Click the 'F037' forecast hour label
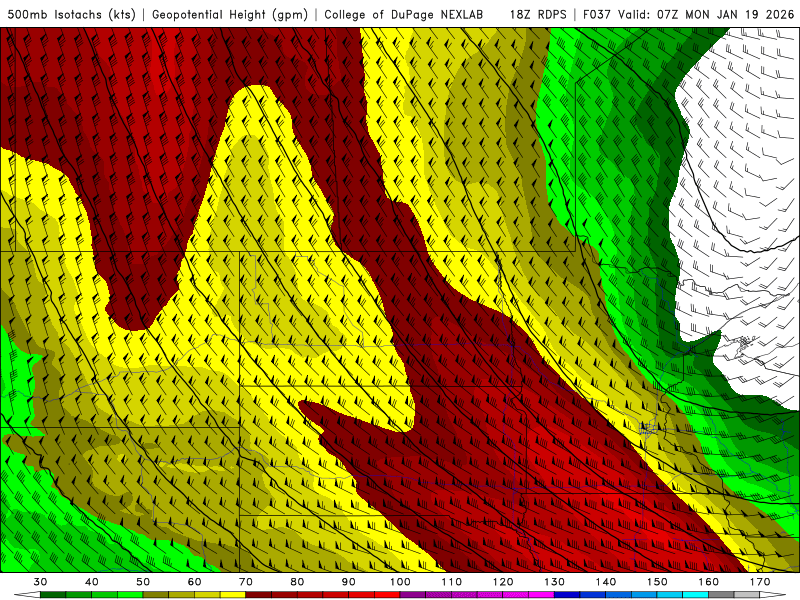800x600 pixels. pos(597,15)
